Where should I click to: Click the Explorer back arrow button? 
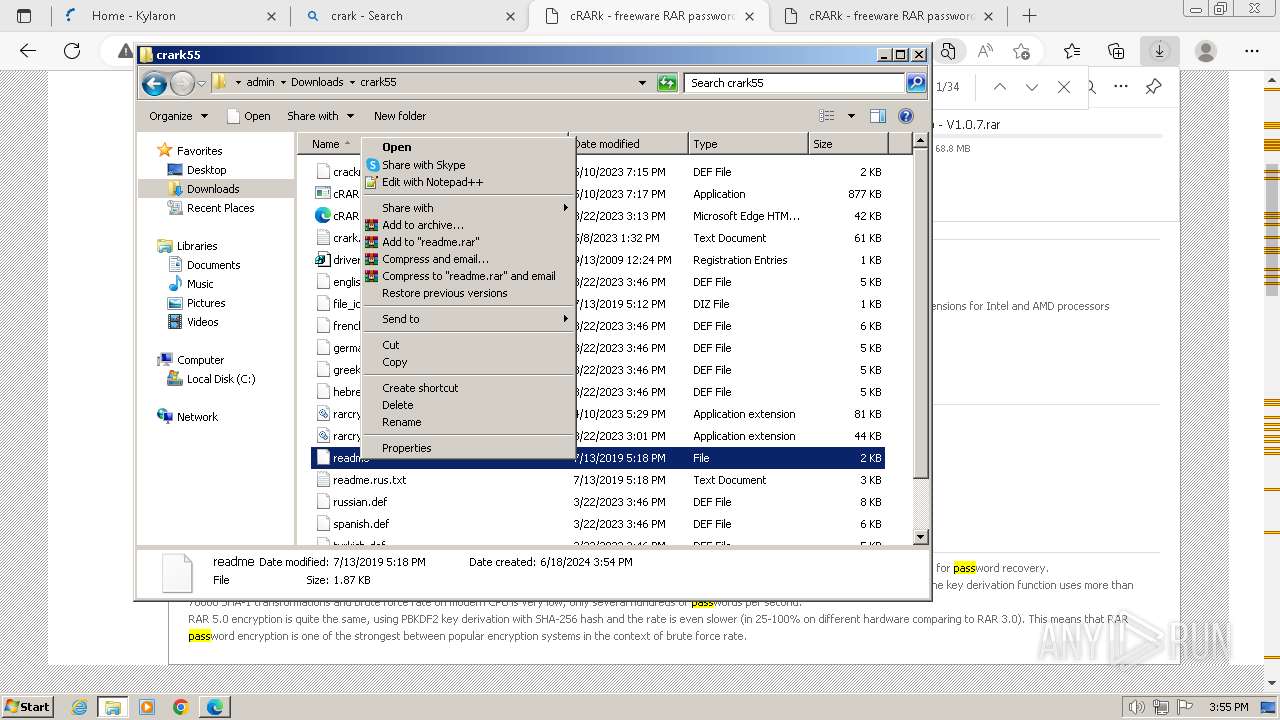(154, 83)
